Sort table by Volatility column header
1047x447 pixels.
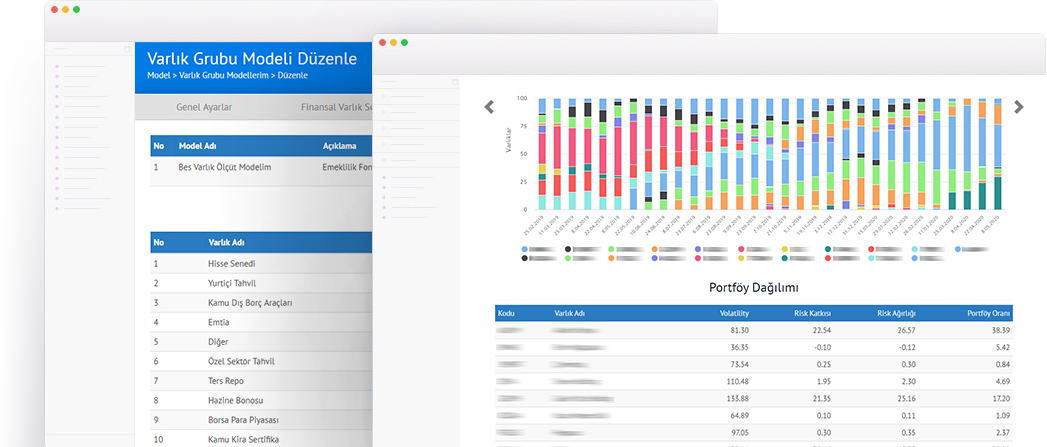pyautogui.click(x=734, y=313)
